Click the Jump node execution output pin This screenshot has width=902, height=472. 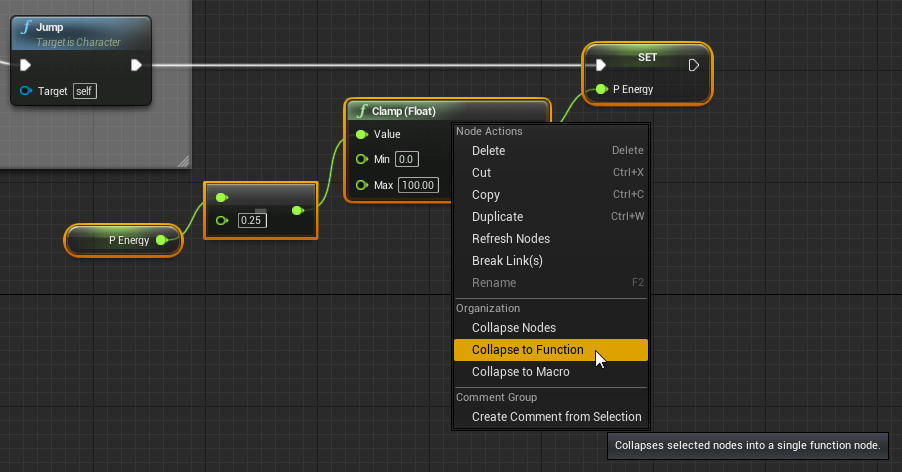point(136,66)
